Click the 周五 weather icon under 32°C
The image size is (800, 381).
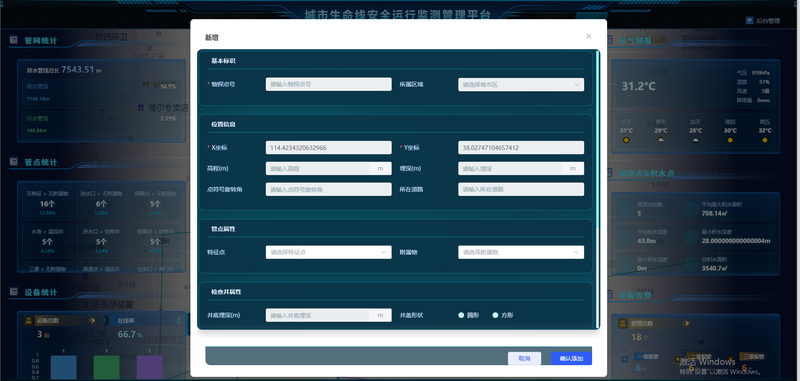click(x=764, y=140)
